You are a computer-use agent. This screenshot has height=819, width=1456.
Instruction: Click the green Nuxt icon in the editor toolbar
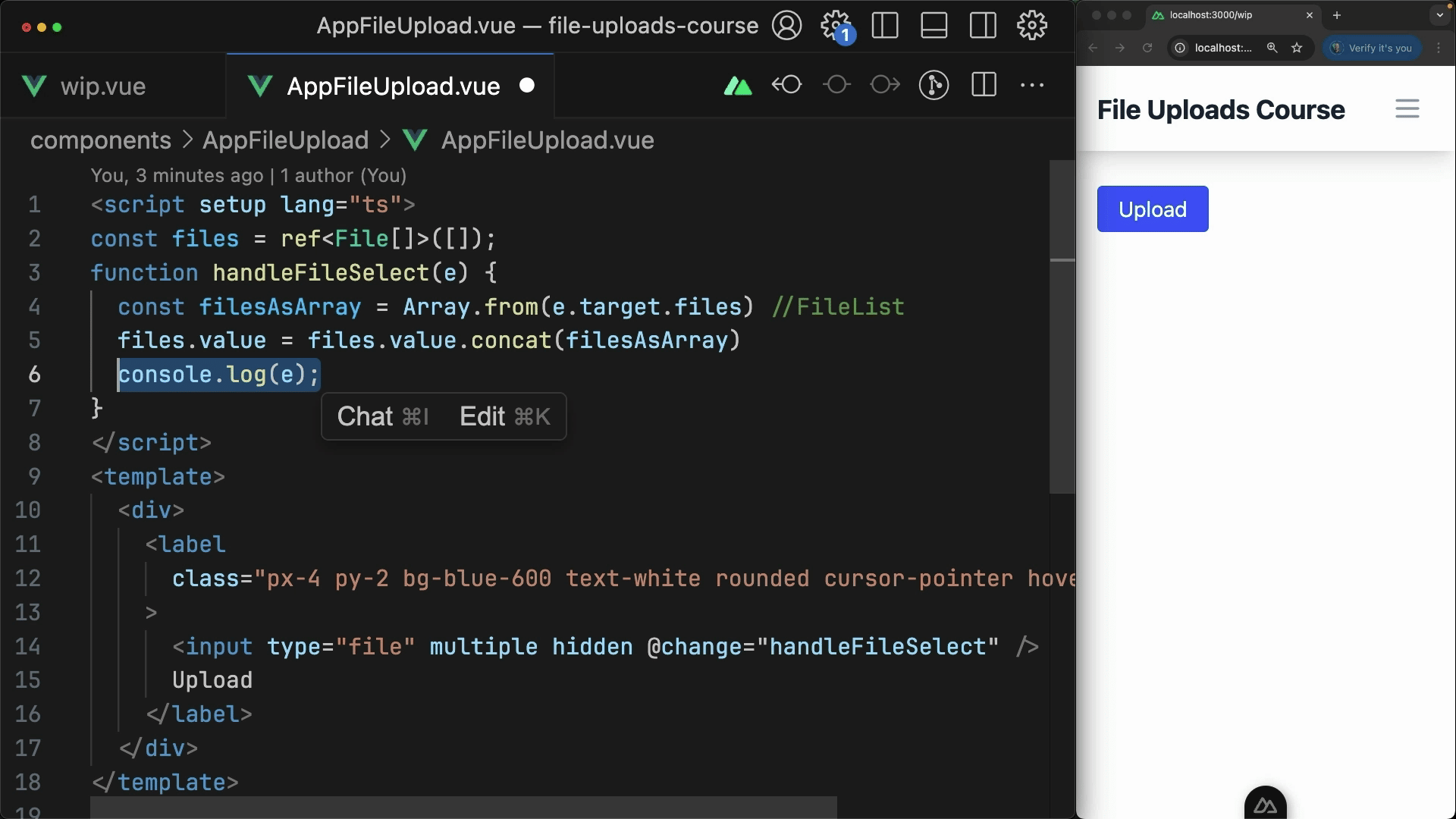click(x=738, y=86)
